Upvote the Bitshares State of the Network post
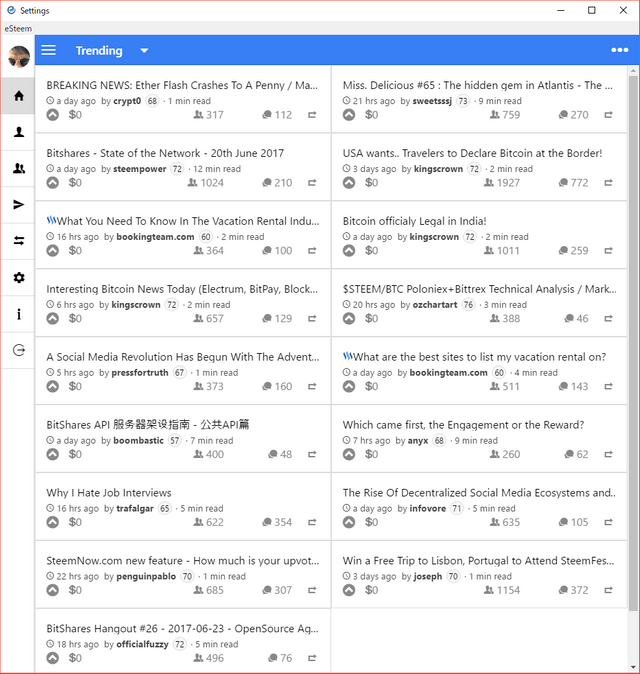 pyautogui.click(x=52, y=183)
